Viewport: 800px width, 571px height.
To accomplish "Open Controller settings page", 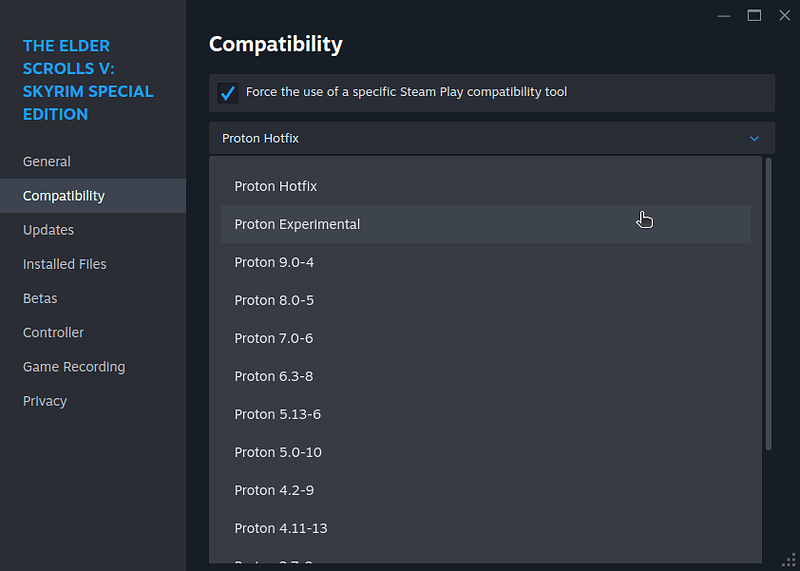I will click(x=93, y=332).
